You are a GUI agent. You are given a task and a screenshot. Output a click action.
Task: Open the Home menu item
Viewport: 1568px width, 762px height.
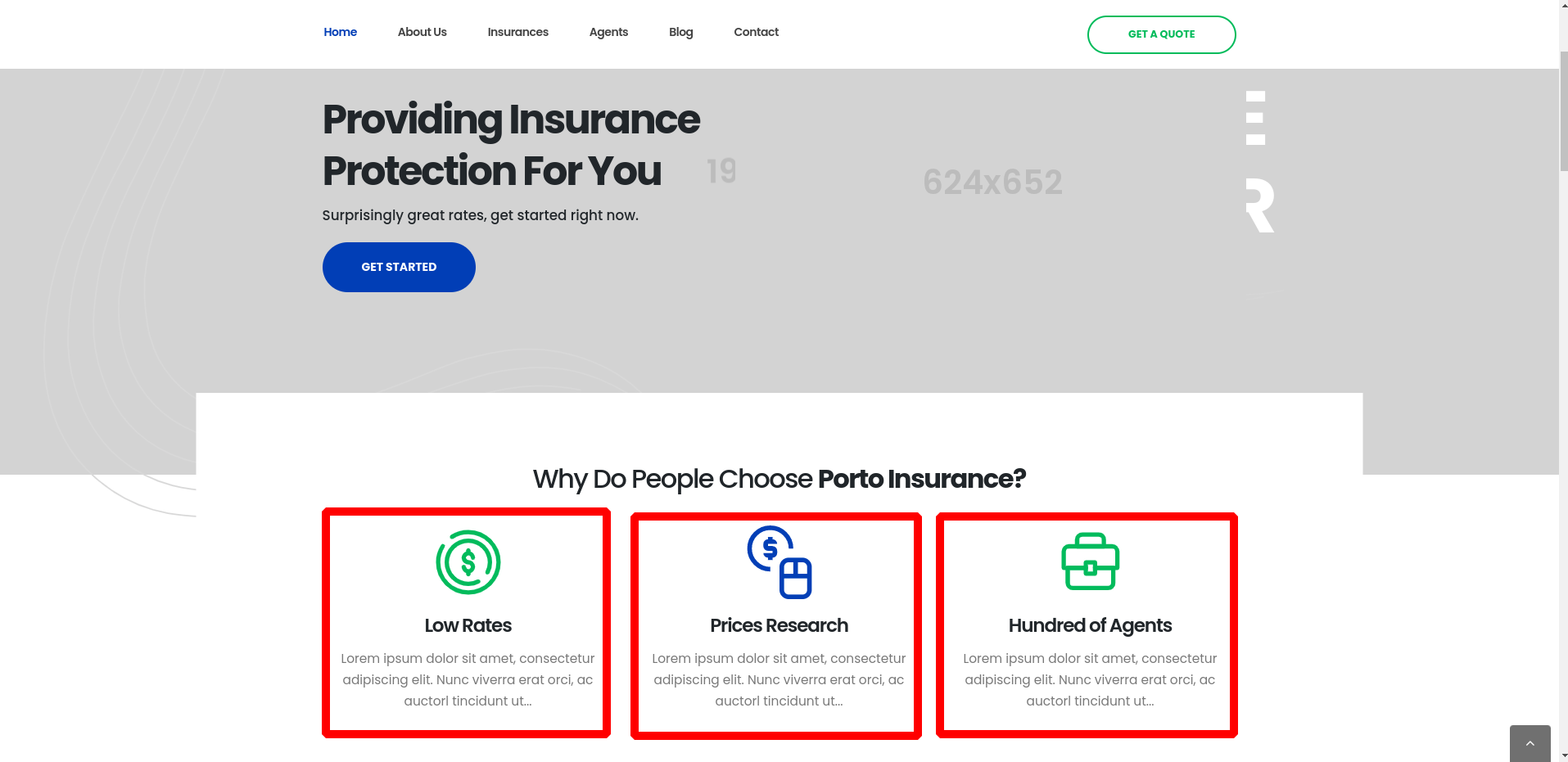pos(340,32)
